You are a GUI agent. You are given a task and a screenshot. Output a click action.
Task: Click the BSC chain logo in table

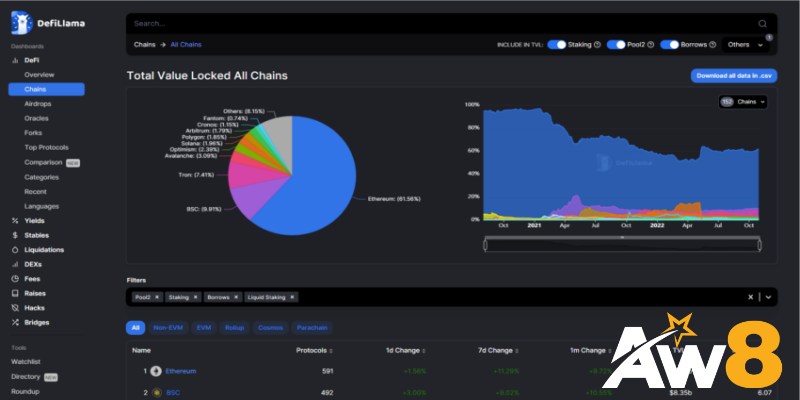point(157,393)
